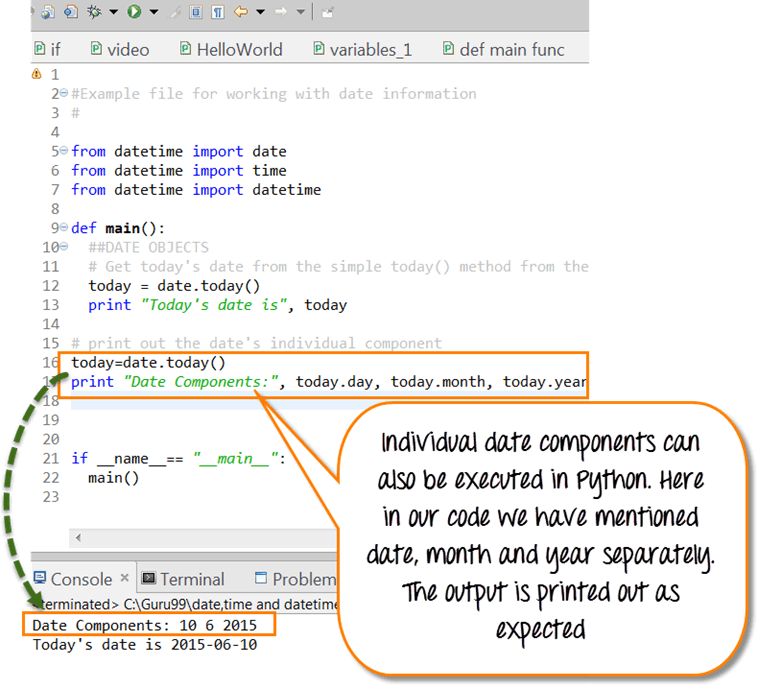Open forward navigation history dropdown
The height and width of the screenshot is (689, 782).
[x=300, y=12]
